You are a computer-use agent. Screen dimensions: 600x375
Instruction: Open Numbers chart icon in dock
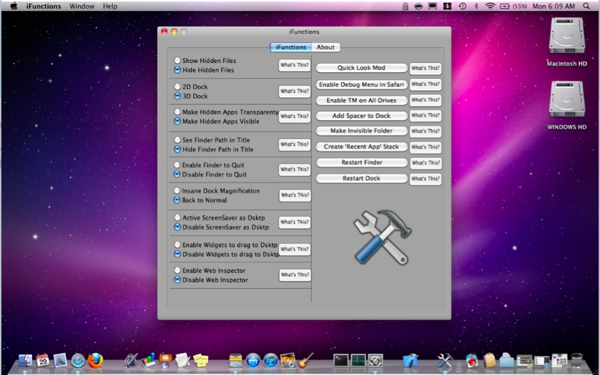[148, 360]
